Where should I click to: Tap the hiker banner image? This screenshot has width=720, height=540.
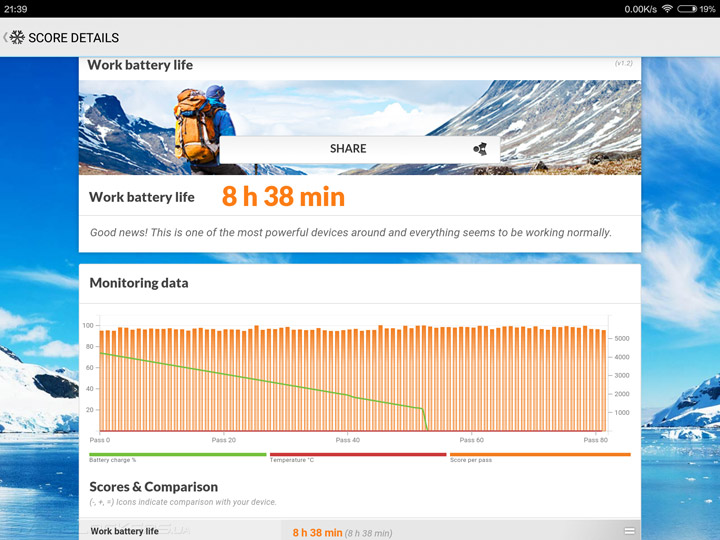pos(360,128)
